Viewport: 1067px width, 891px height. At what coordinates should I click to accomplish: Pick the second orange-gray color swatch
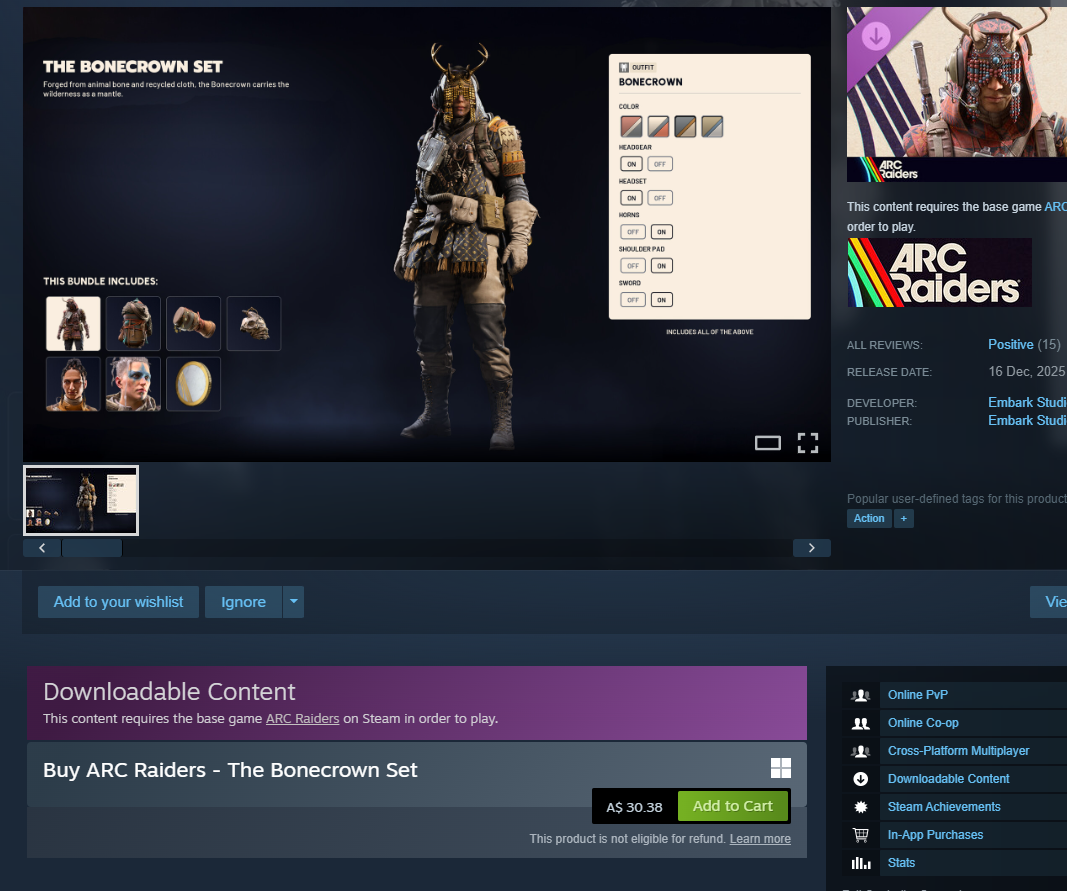pyautogui.click(x=658, y=127)
